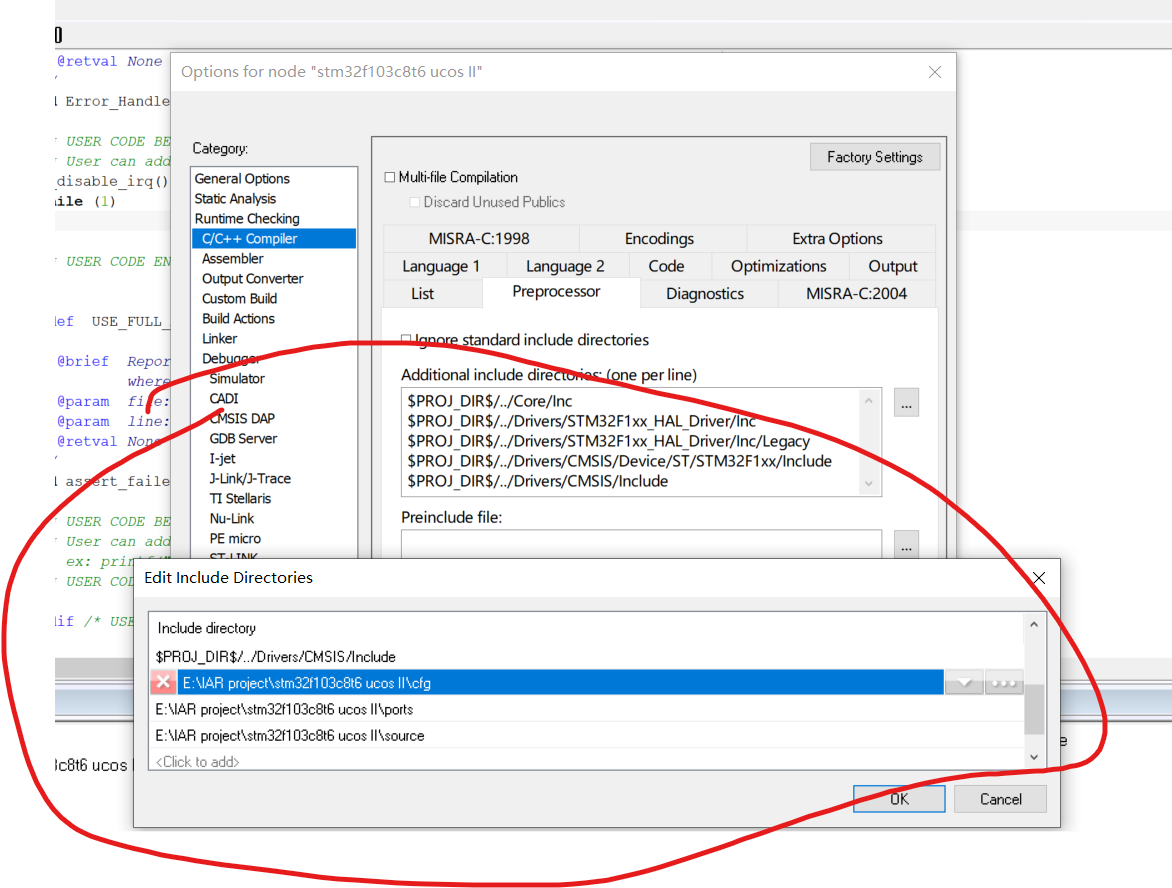Screen dimensions: 1172x888
Task: Select $PROJ_DIR$/../Drivers/CMSIS/Include row in edit list
Action: 587,656
